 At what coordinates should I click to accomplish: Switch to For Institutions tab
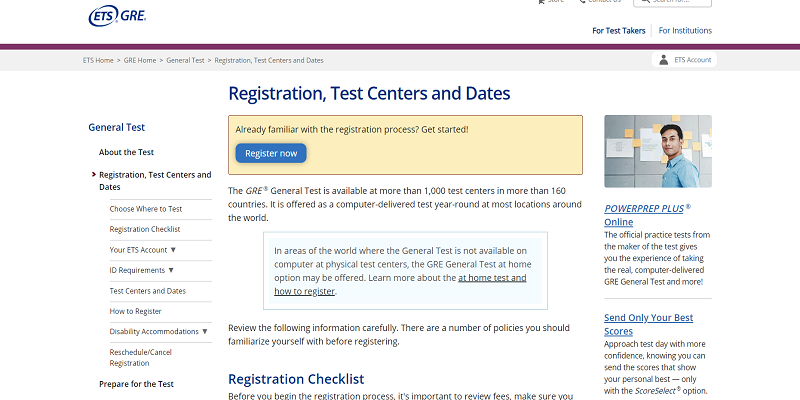point(685,30)
